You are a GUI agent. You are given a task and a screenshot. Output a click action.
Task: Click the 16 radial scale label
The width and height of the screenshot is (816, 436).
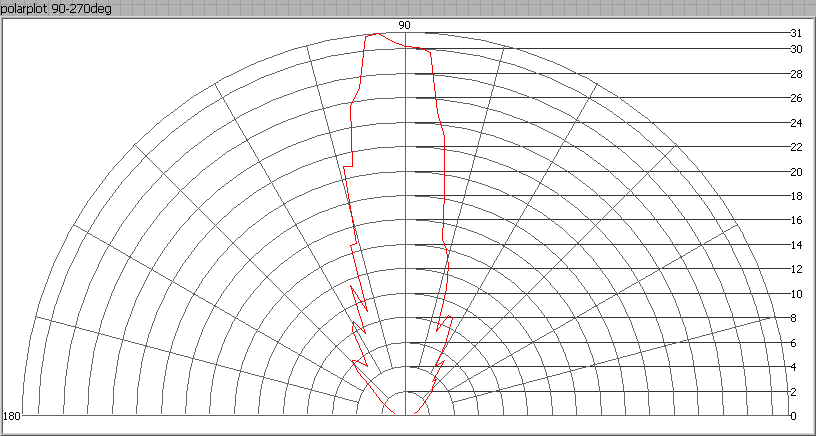coord(796,220)
